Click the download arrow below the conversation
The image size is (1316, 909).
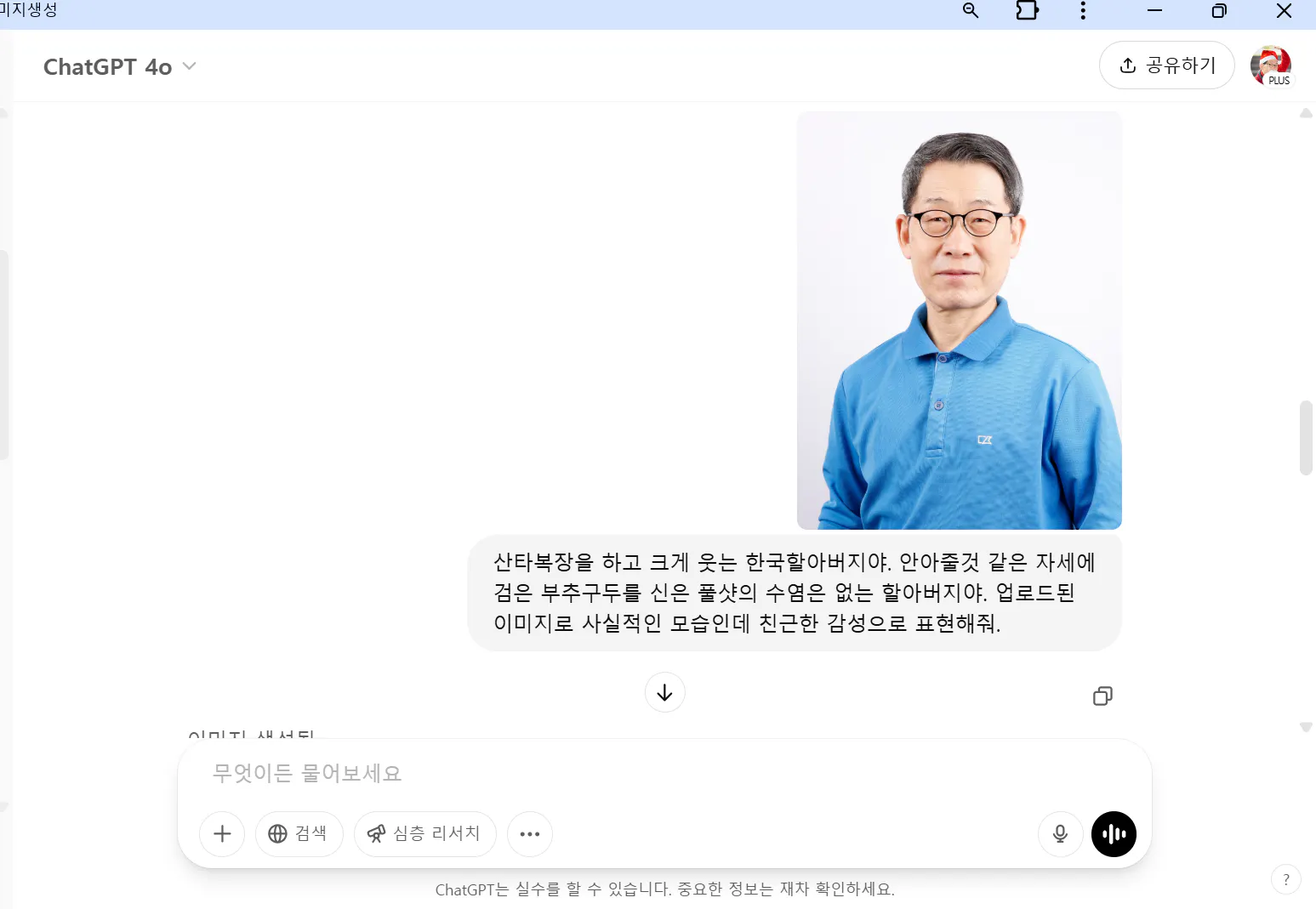pyautogui.click(x=664, y=692)
